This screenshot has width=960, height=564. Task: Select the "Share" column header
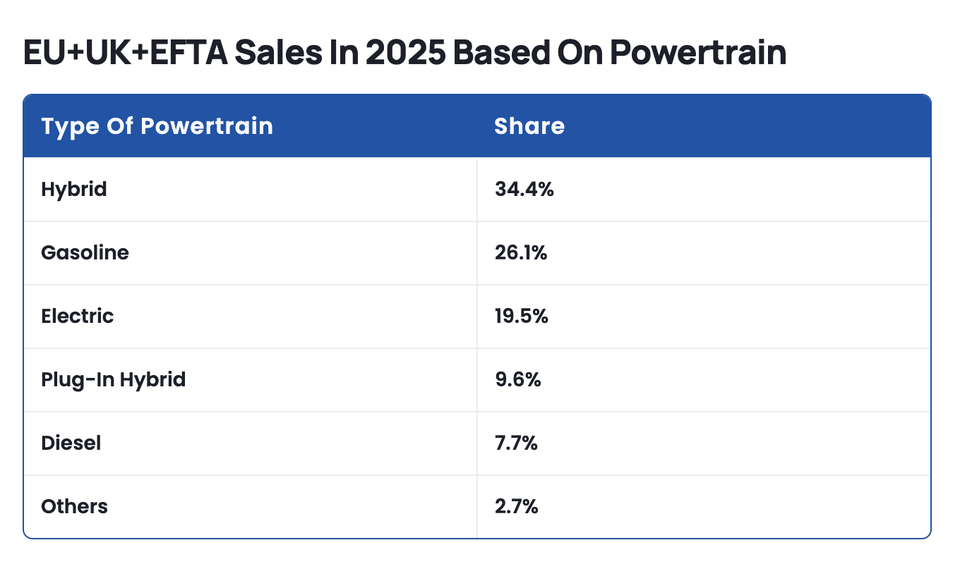point(529,126)
